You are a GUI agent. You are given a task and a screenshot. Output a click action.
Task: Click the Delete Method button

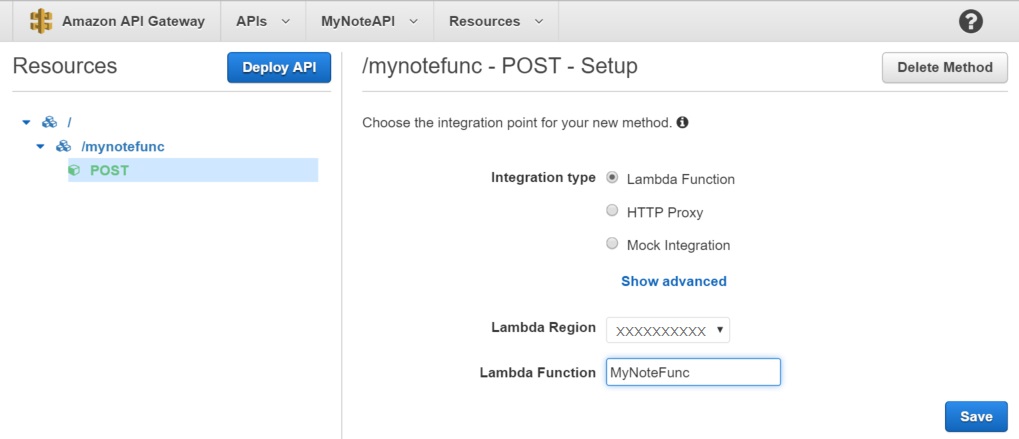[945, 68]
